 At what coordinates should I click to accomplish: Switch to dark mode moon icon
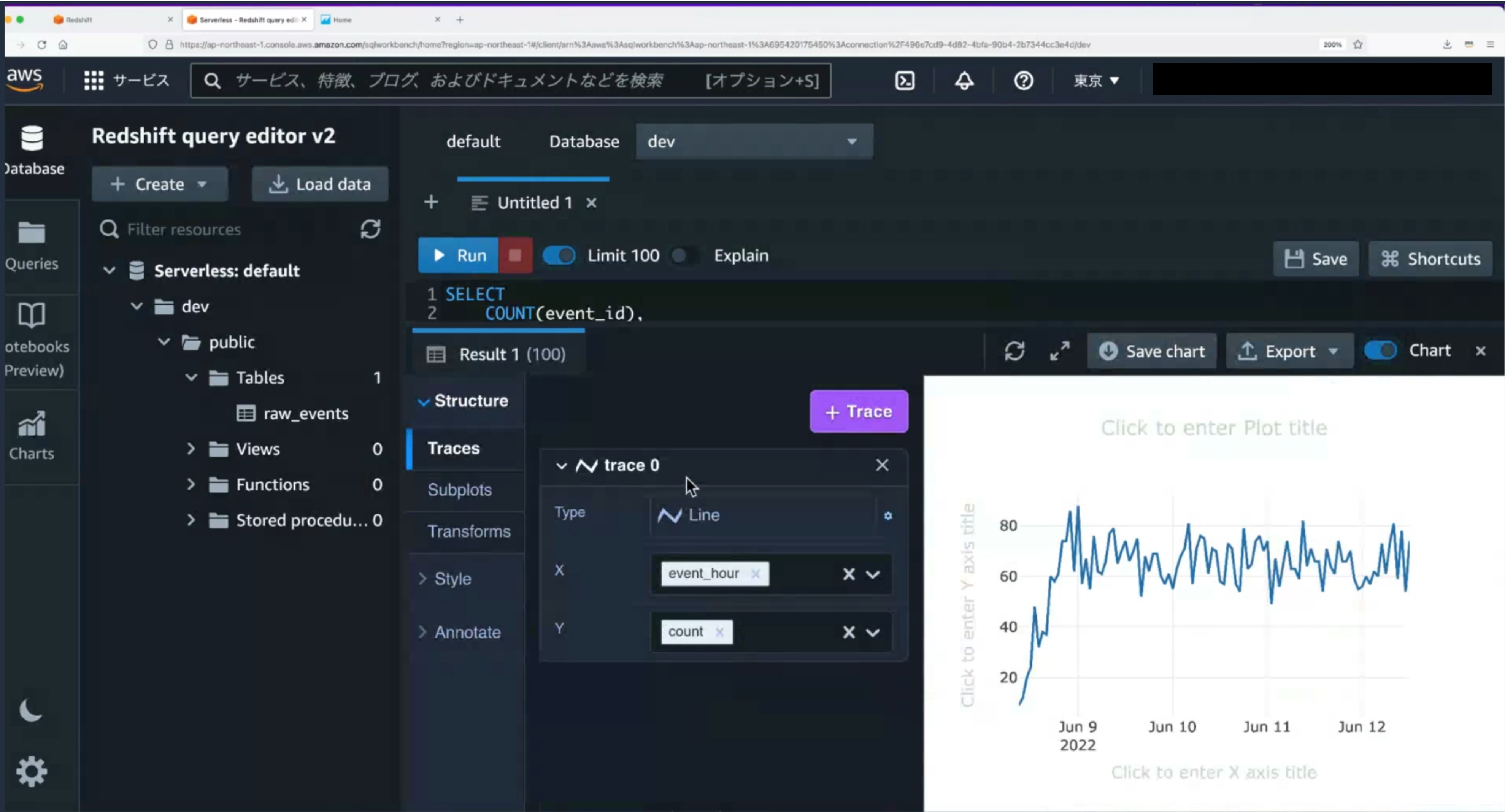[x=30, y=710]
